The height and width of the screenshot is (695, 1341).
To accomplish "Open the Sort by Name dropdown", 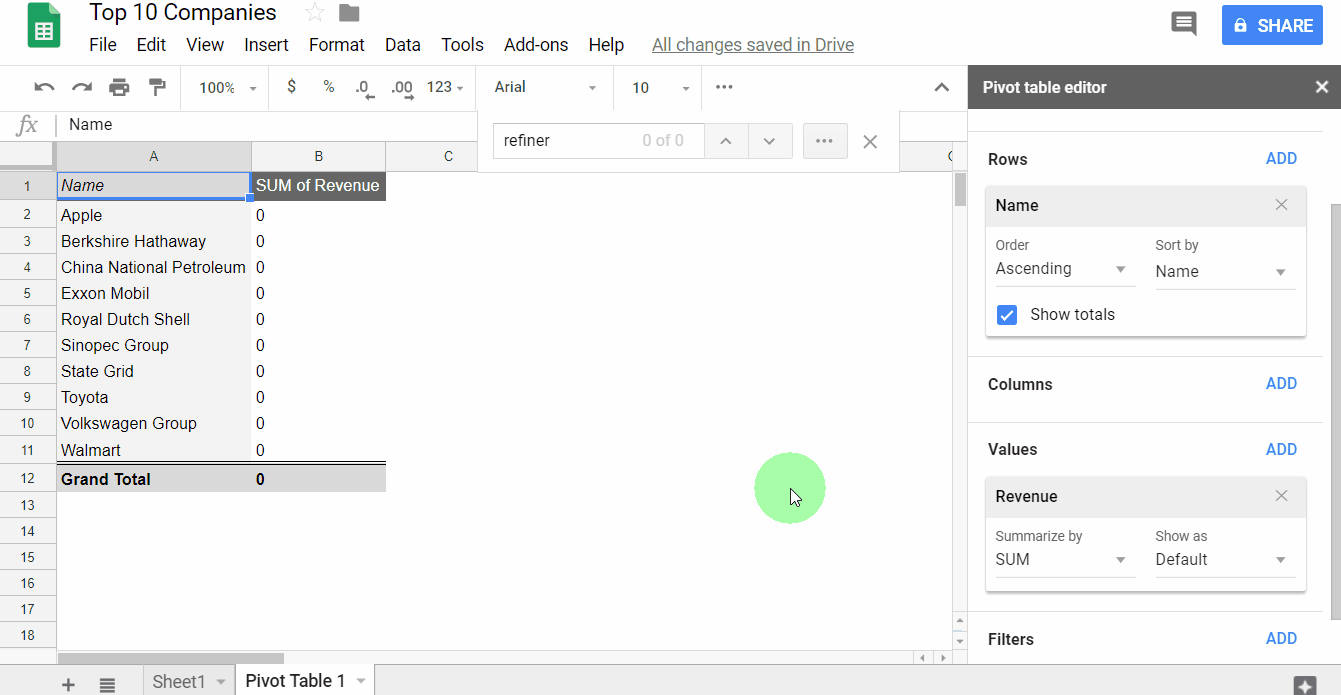I will point(1225,272).
